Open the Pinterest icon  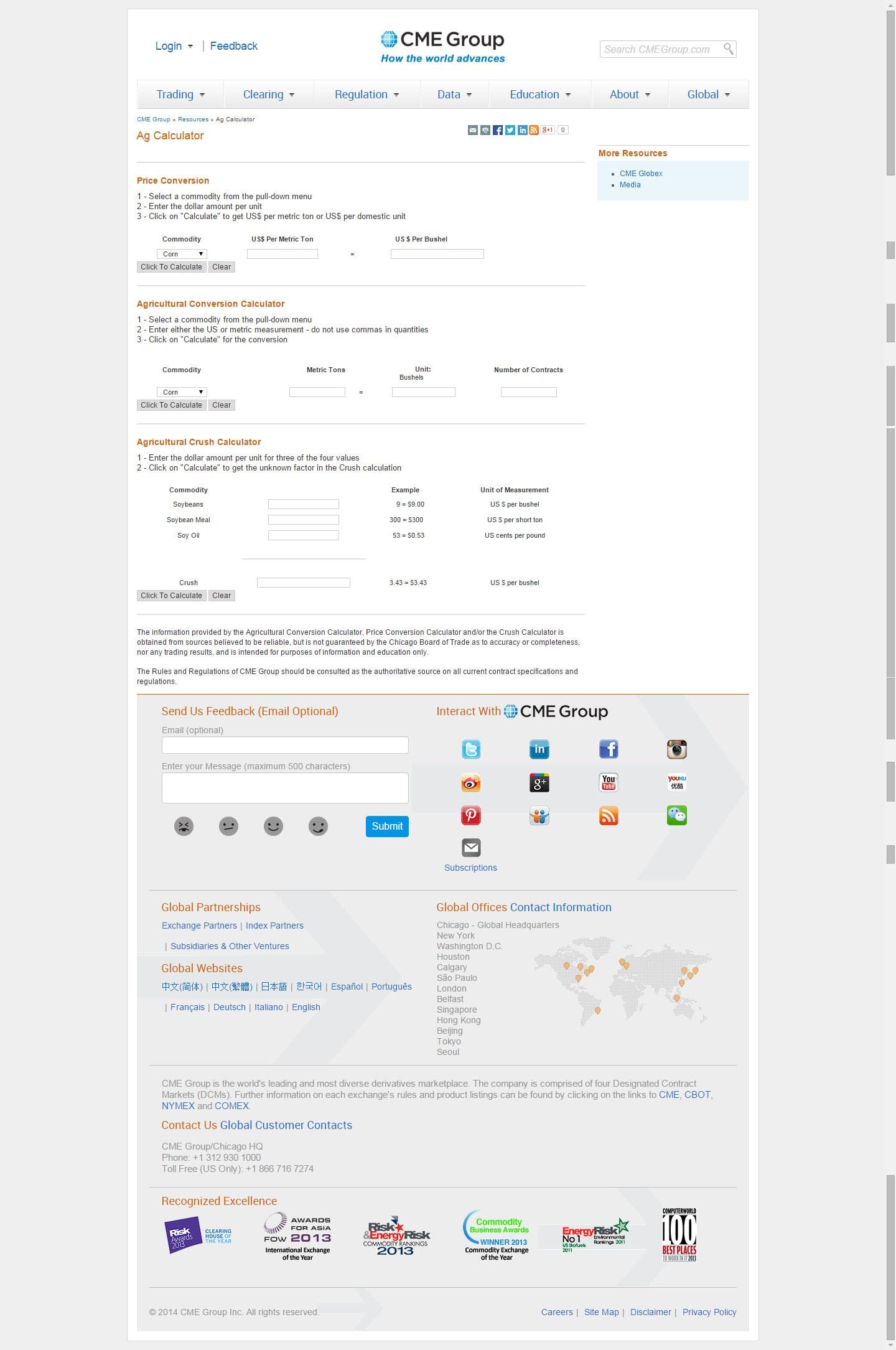pos(471,815)
